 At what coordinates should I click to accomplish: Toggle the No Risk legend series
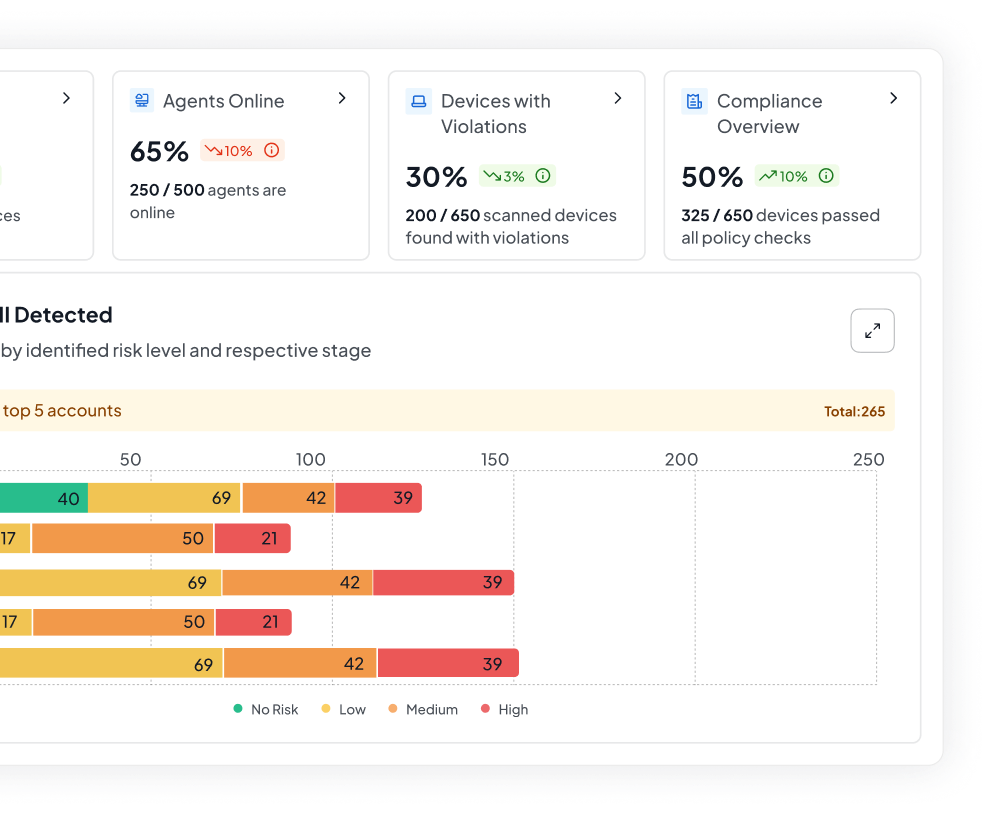pos(266,709)
